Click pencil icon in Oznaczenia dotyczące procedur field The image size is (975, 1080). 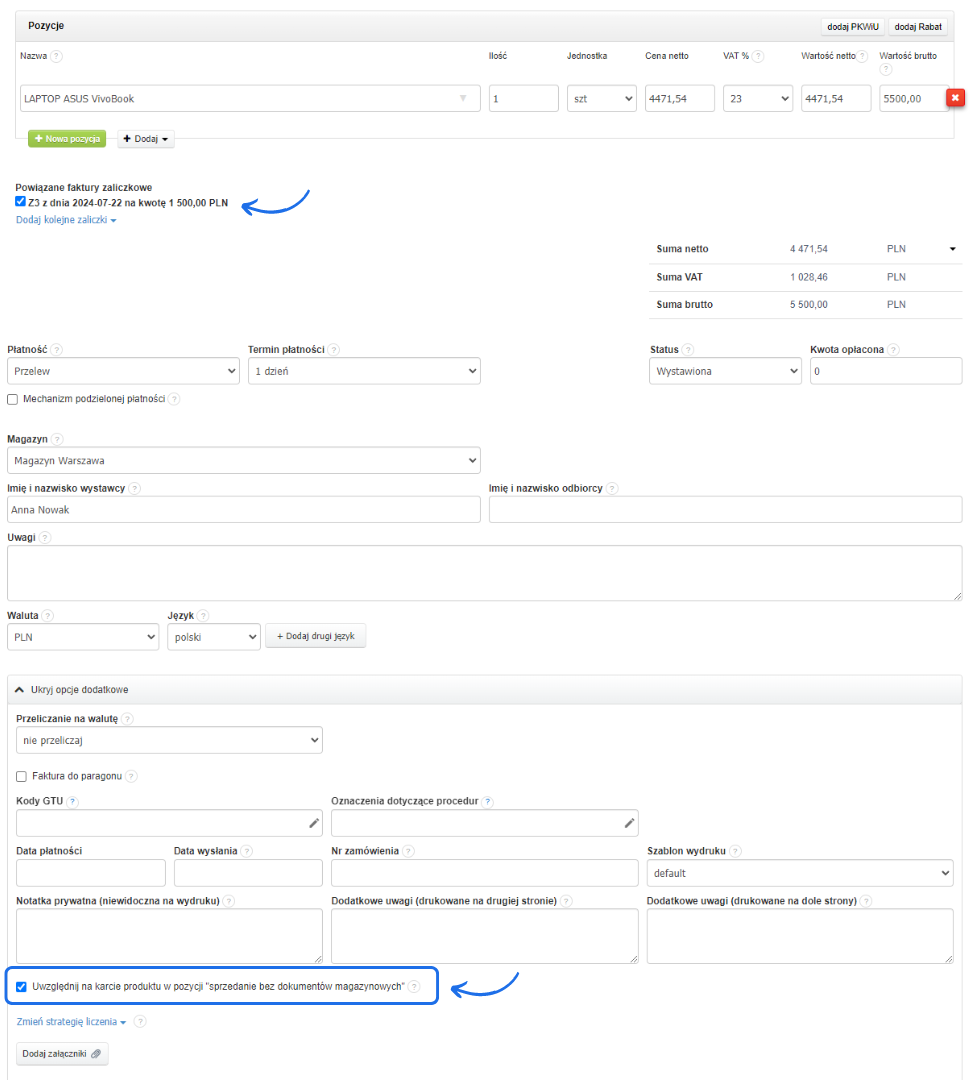[x=630, y=823]
